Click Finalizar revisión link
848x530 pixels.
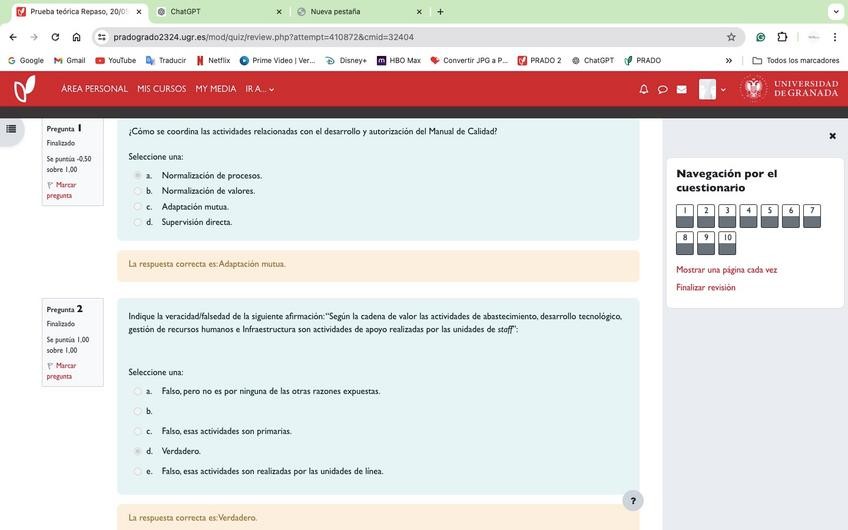tap(705, 287)
